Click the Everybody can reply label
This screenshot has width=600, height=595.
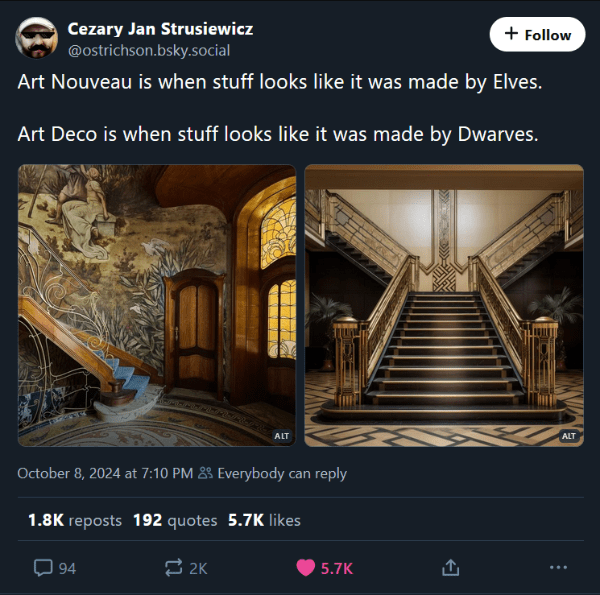282,473
